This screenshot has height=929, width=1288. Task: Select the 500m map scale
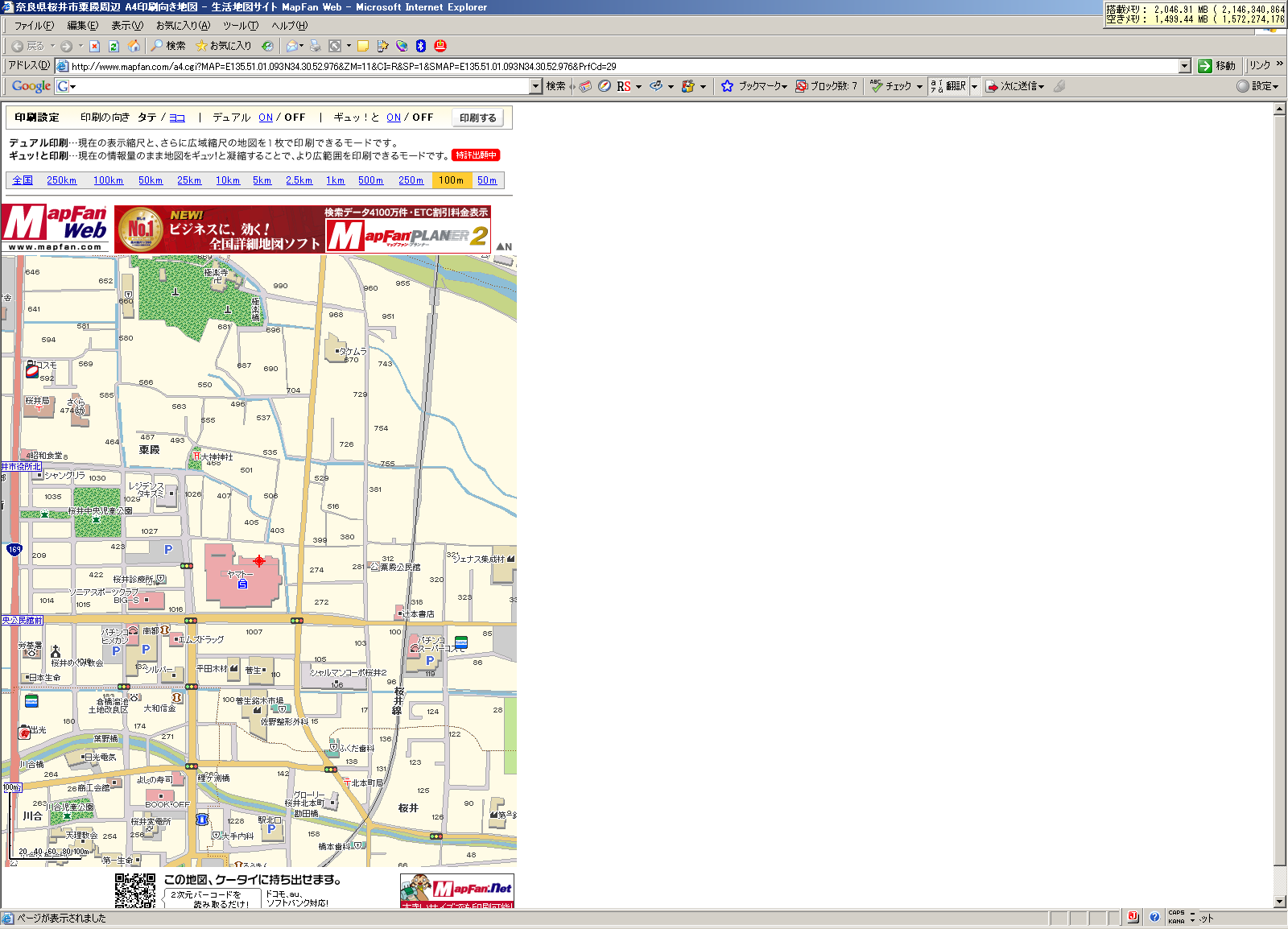[x=370, y=180]
